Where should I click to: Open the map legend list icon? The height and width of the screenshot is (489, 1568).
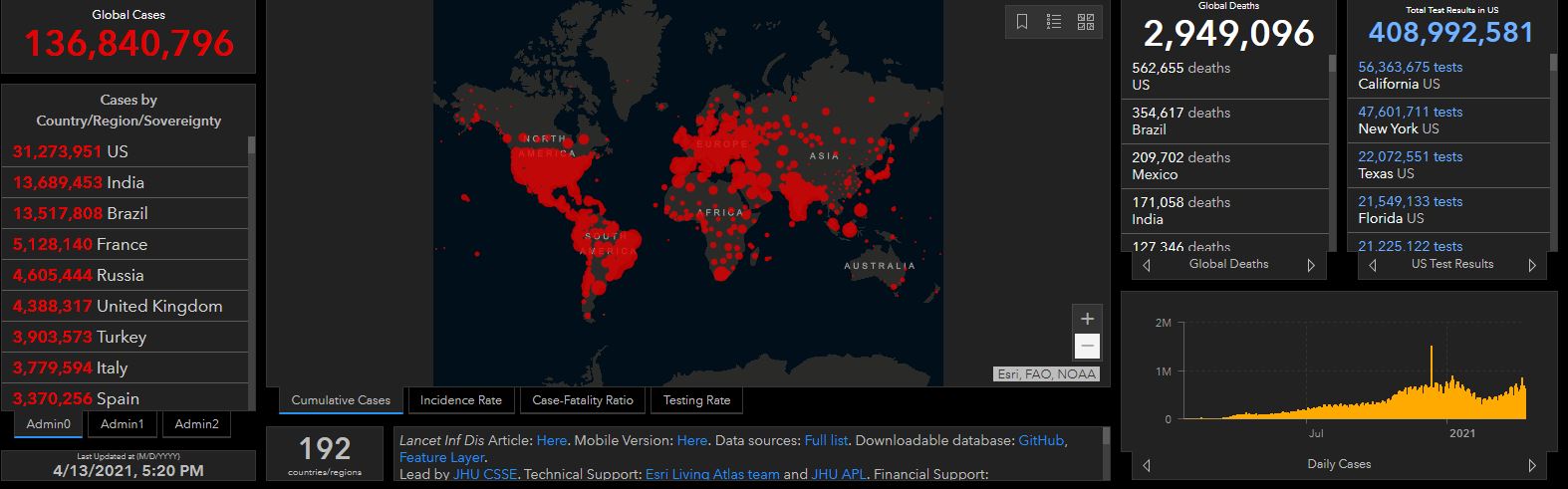coord(1054,22)
